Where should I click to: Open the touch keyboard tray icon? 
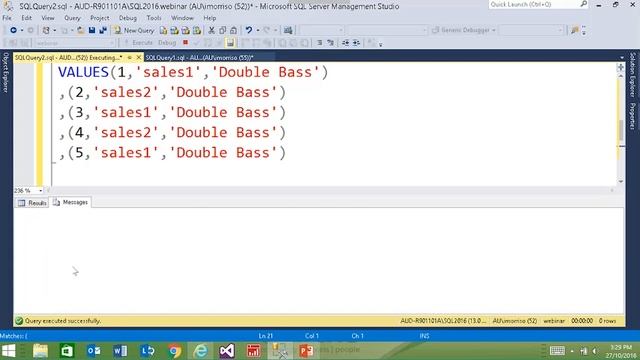tap(557, 351)
